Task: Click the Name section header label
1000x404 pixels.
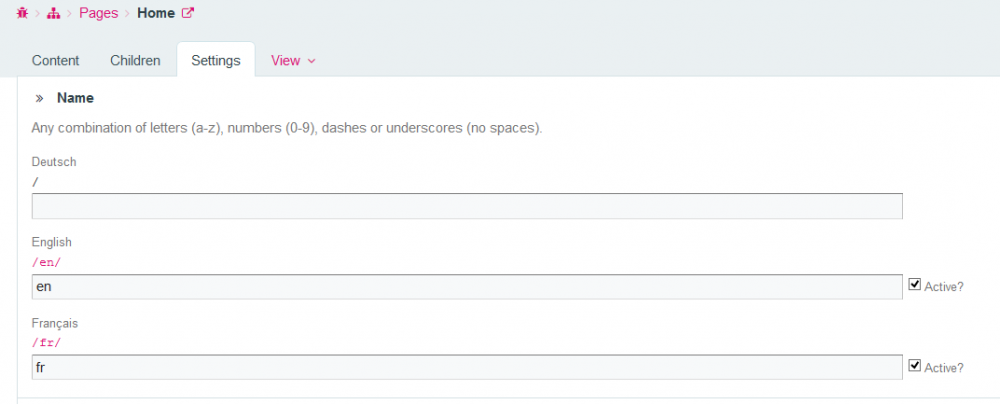Action: pos(75,98)
